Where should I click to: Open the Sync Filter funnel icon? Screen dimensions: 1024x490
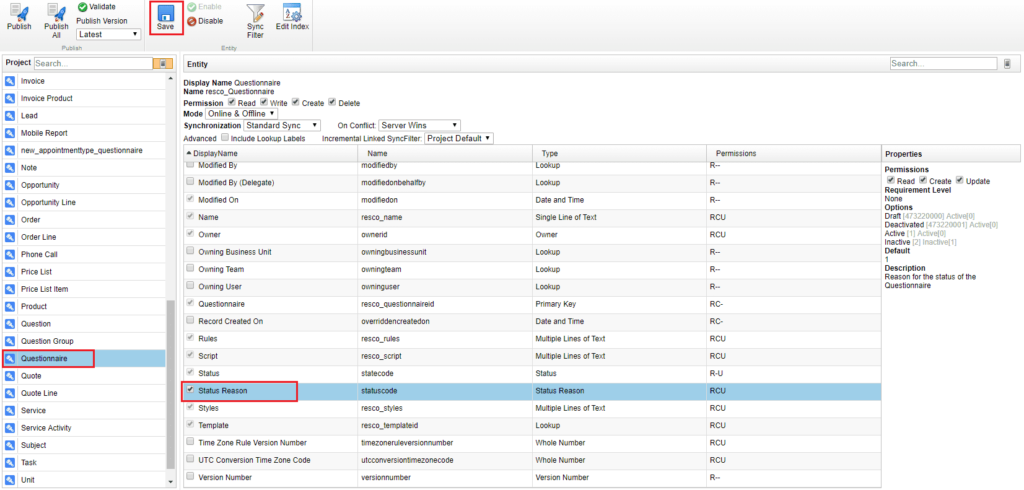pos(255,13)
